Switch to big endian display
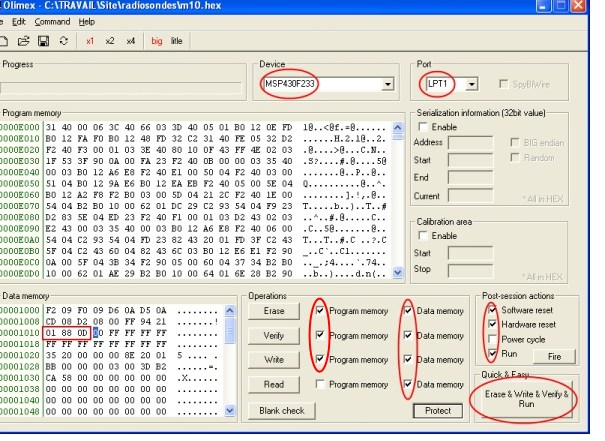605x441 pixels. point(157,41)
